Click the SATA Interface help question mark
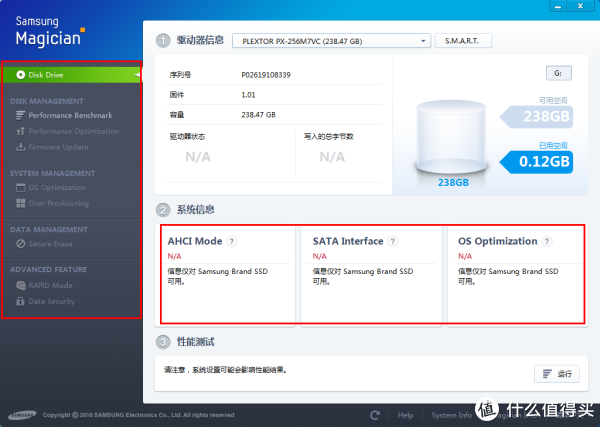Viewport: 600px width, 427px height. point(393,241)
